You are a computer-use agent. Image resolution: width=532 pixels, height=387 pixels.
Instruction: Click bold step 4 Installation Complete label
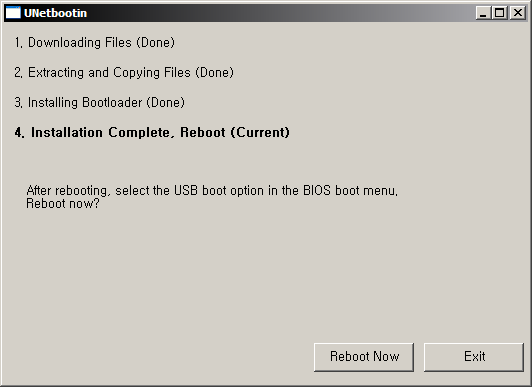(152, 132)
